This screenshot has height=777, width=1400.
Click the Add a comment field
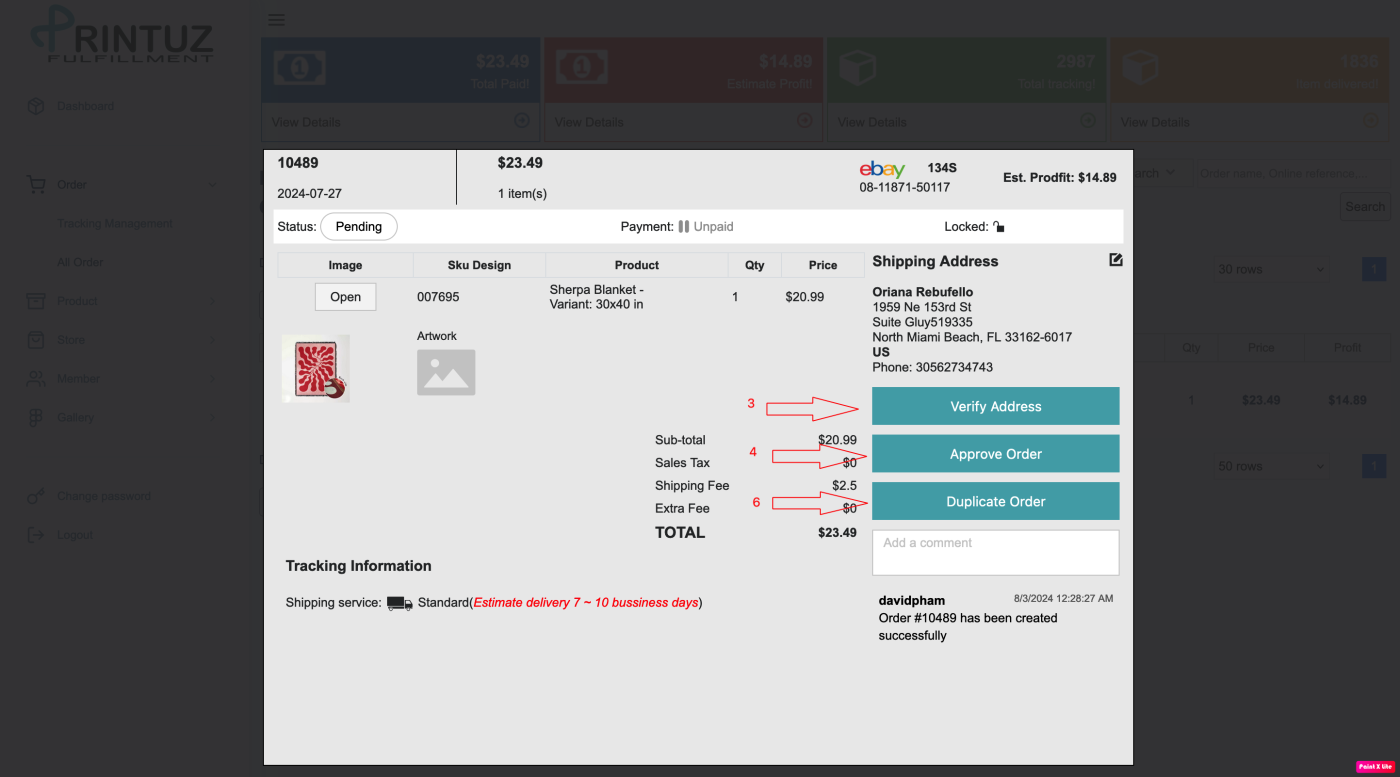pyautogui.click(x=995, y=553)
